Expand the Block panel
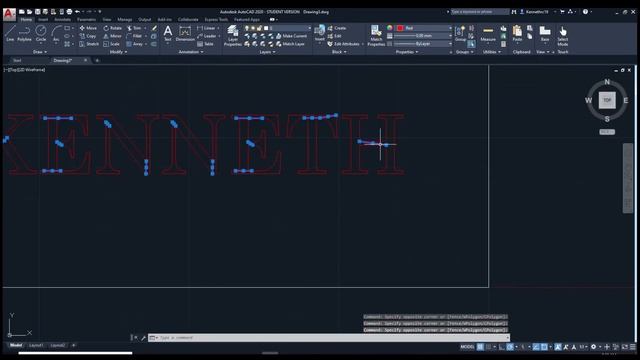Viewport: 640px width, 360px height. click(x=339, y=52)
